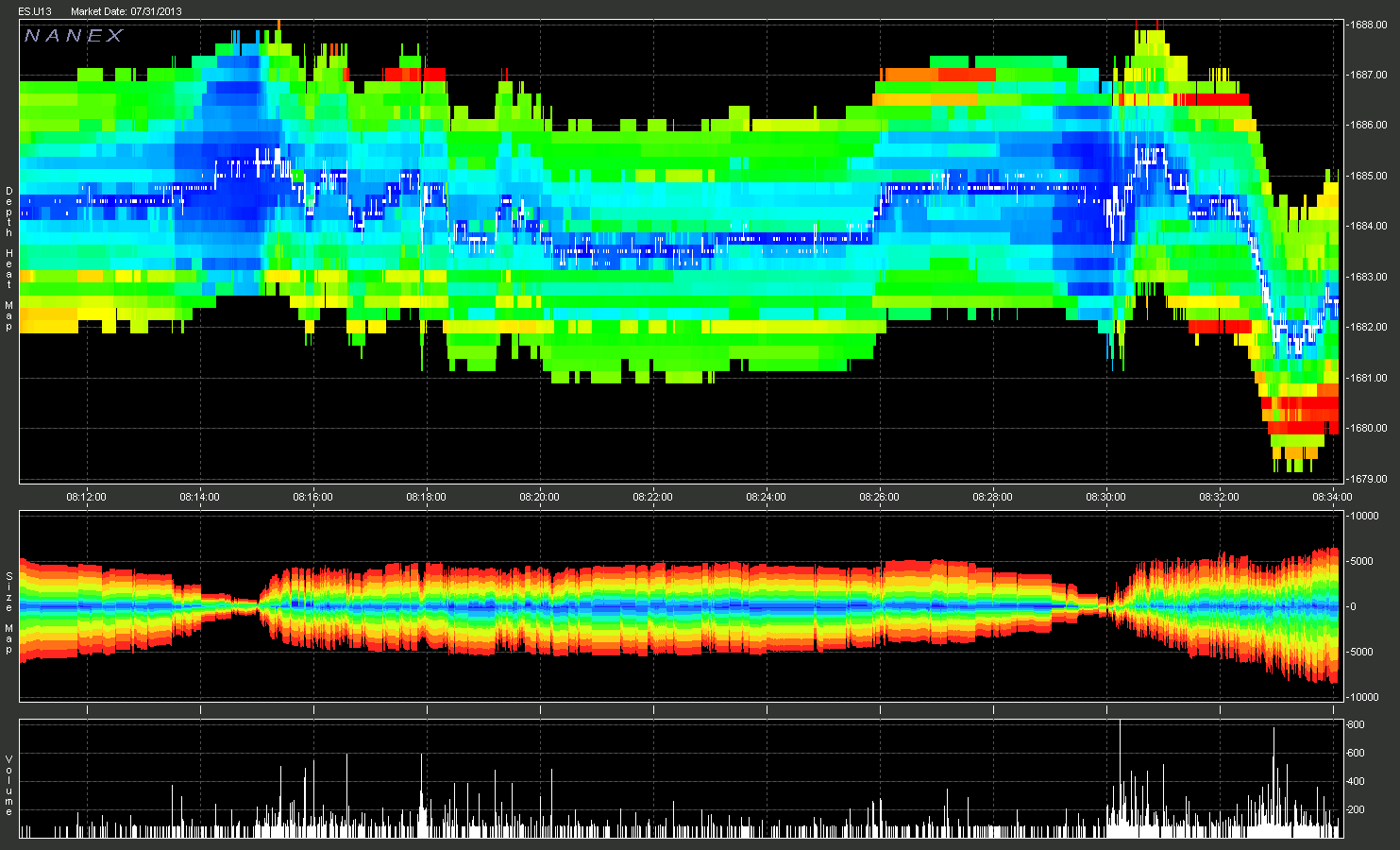Viewport: 1400px width, 850px height.
Task: Select the 08:20:00 time axis label
Action: pyautogui.click(x=539, y=497)
